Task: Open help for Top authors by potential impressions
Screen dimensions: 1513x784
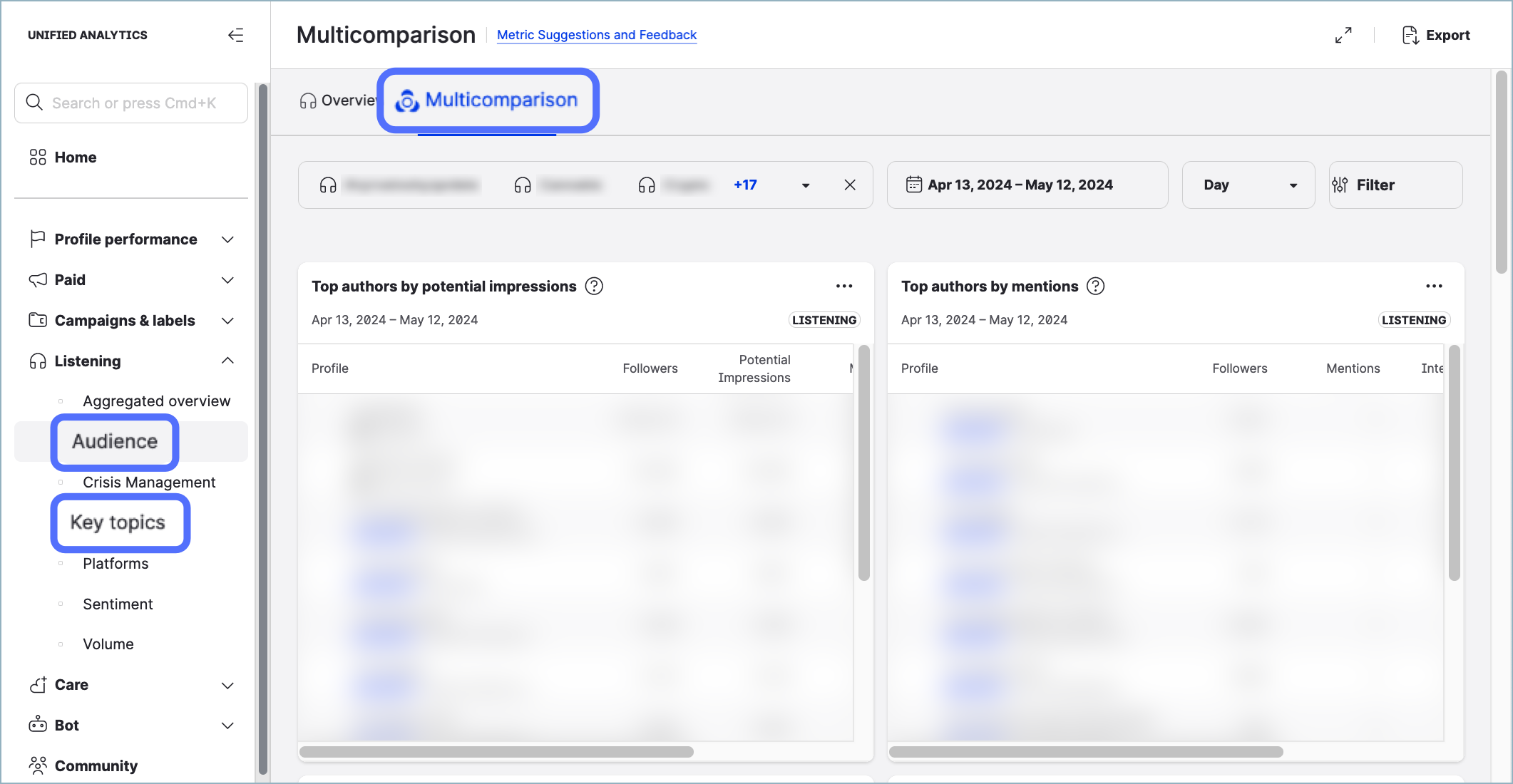Action: point(594,286)
